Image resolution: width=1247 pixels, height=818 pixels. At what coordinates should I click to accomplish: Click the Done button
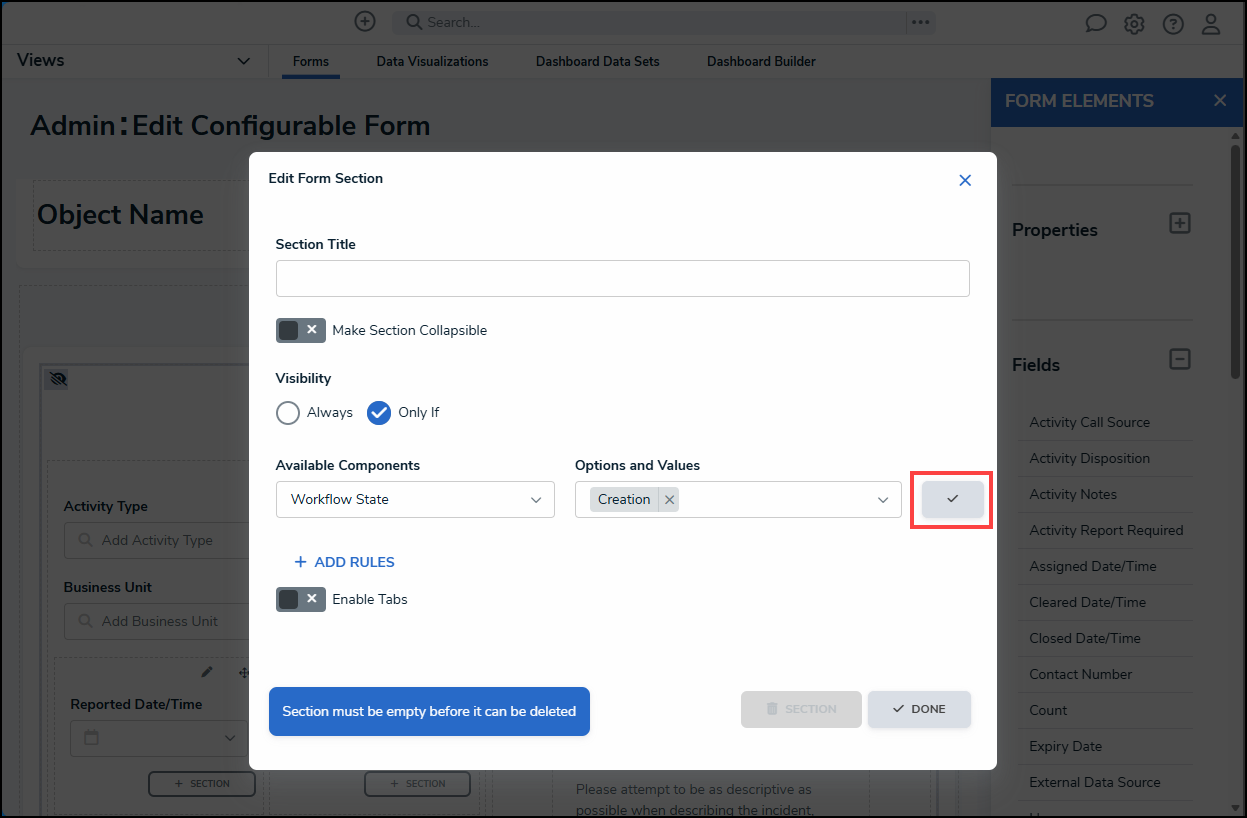point(919,709)
